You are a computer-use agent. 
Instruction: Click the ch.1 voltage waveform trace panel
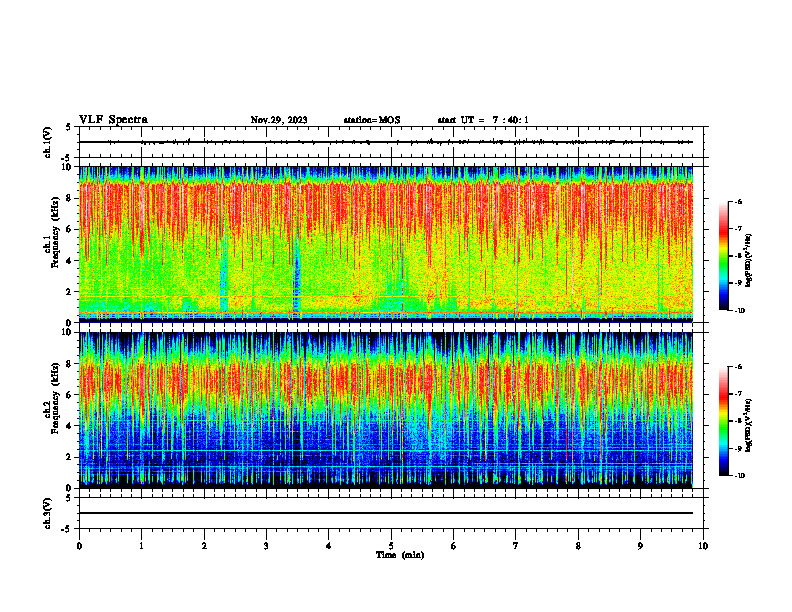click(393, 142)
